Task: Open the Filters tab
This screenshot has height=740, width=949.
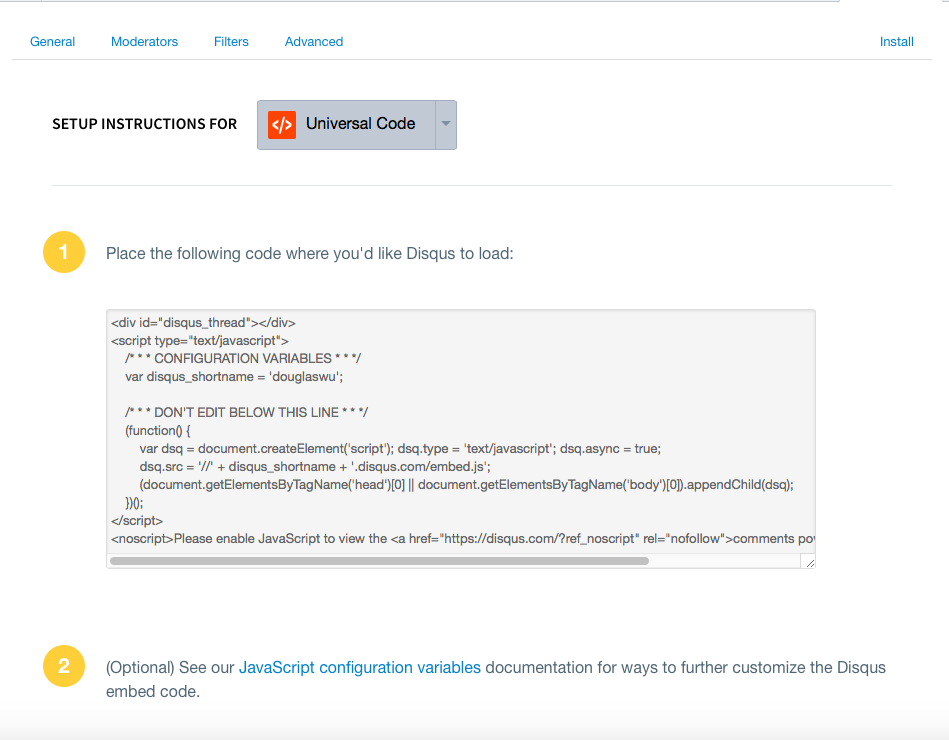Action: click(x=231, y=42)
